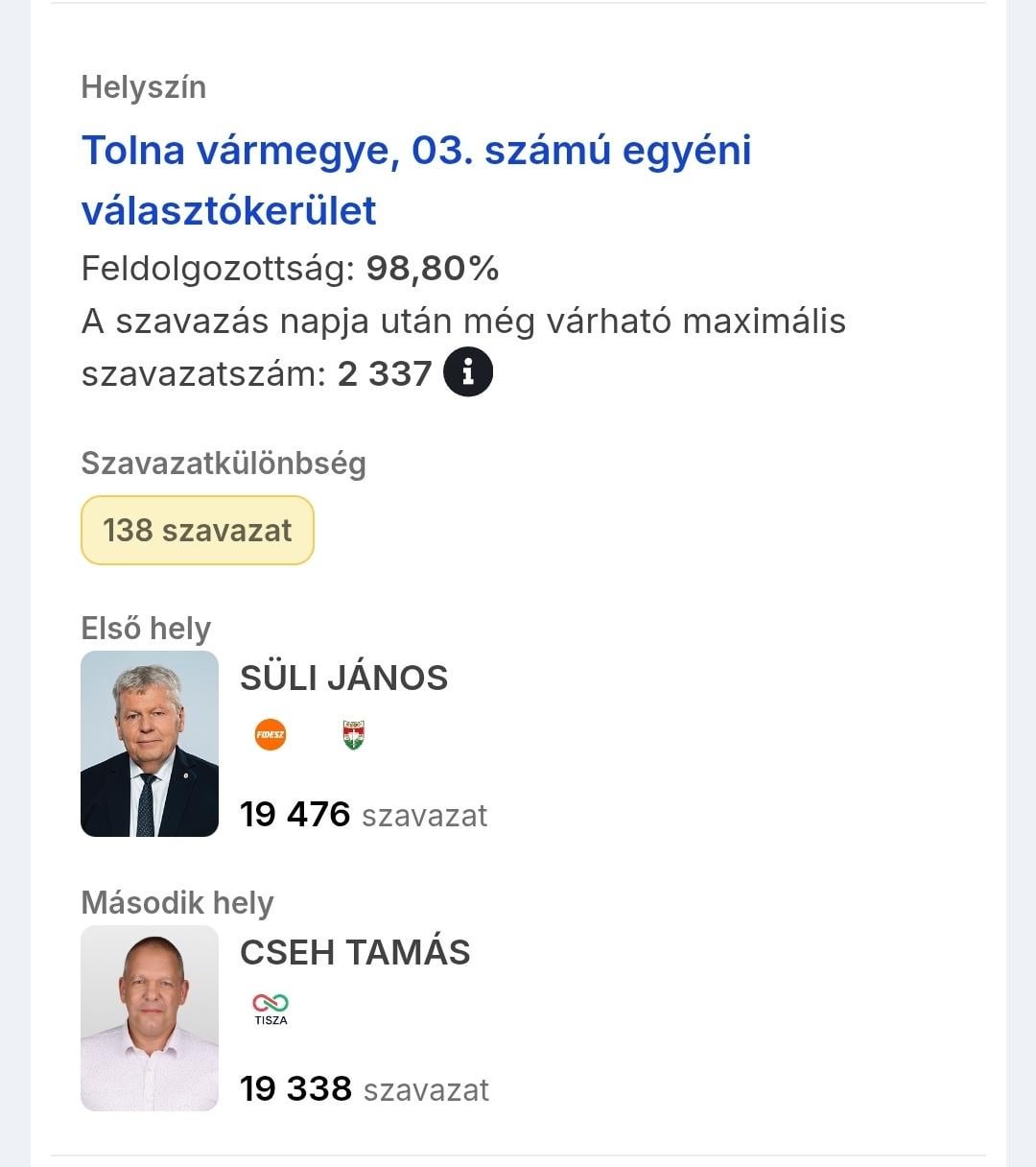Click the yellow 138 szavazat badge
The image size is (1036, 1167).
198,530
